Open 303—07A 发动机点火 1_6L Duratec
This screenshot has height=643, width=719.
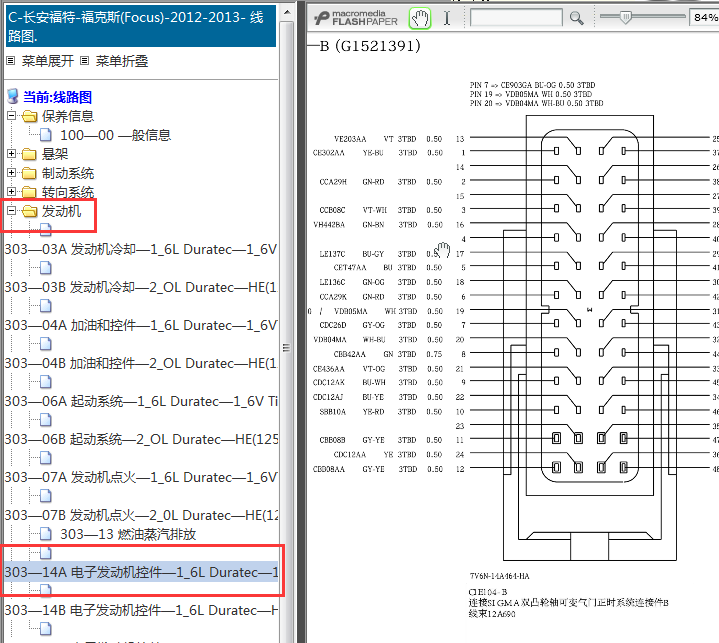point(141,478)
